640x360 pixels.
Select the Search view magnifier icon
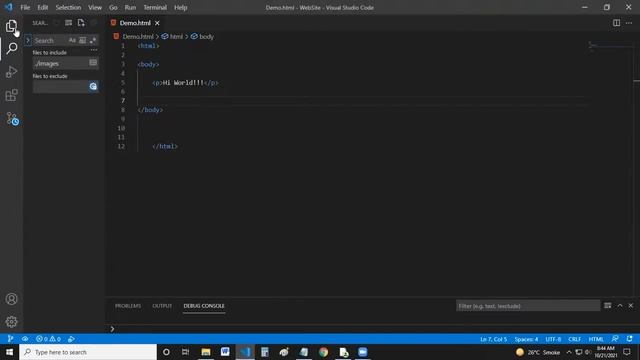point(11,48)
